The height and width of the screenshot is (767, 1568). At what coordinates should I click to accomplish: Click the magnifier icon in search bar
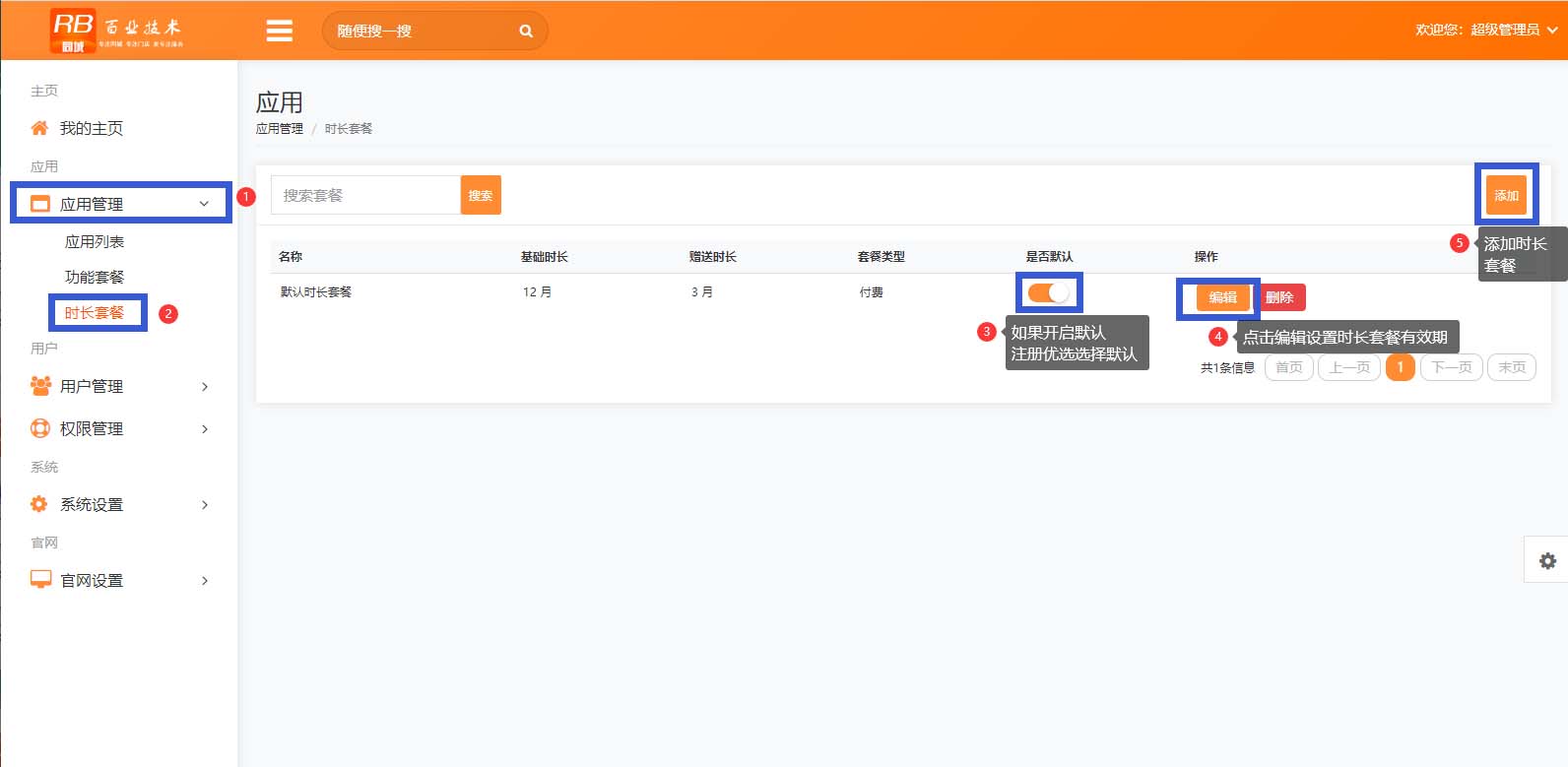pos(526,31)
